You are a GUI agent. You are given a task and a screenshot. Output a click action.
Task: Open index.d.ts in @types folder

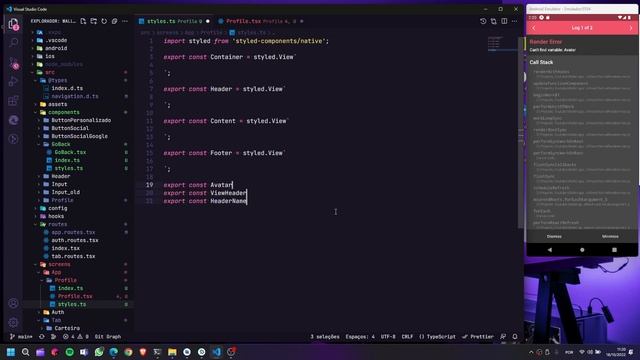click(67, 88)
